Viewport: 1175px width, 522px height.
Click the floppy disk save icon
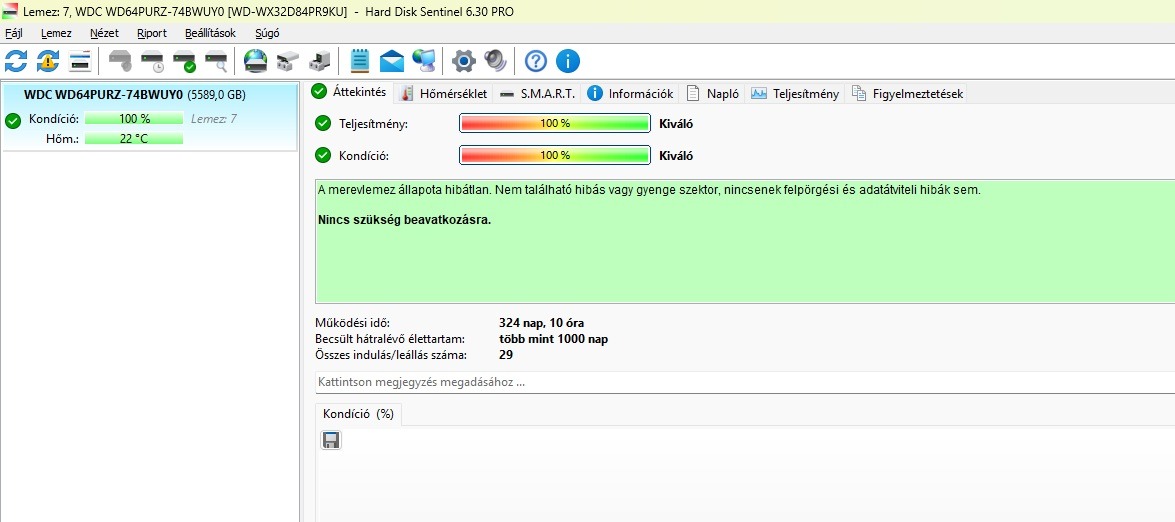pos(330,440)
